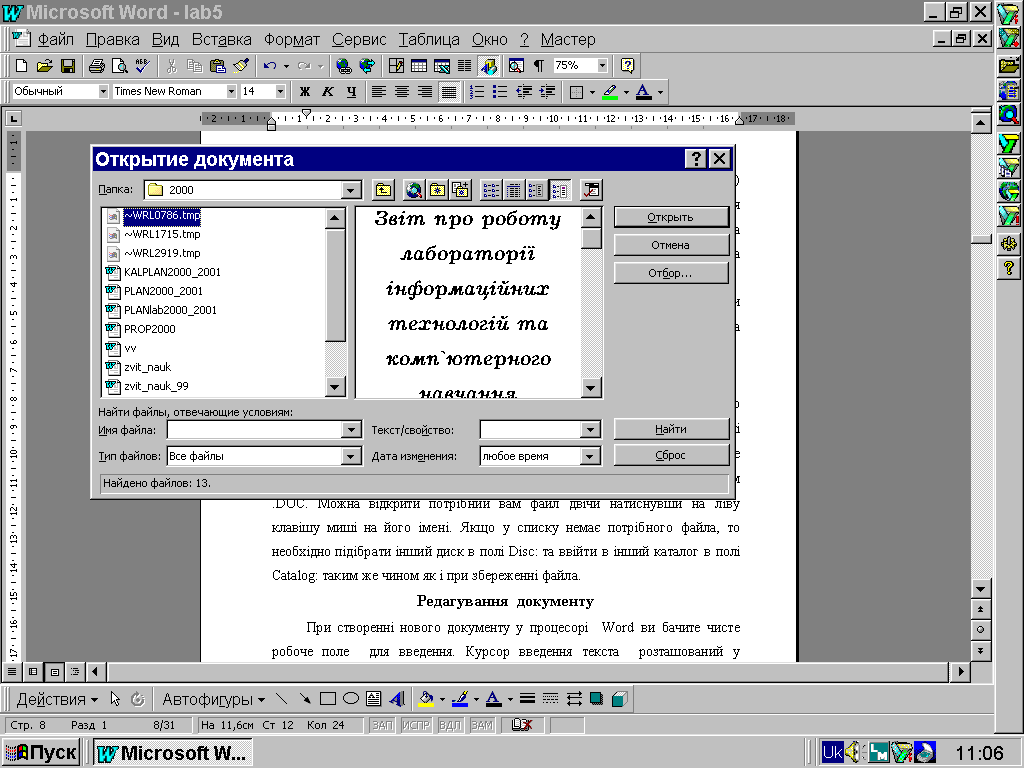Click Search the Web icon in dialog
The height and width of the screenshot is (768, 1024).
pyautogui.click(x=413, y=190)
